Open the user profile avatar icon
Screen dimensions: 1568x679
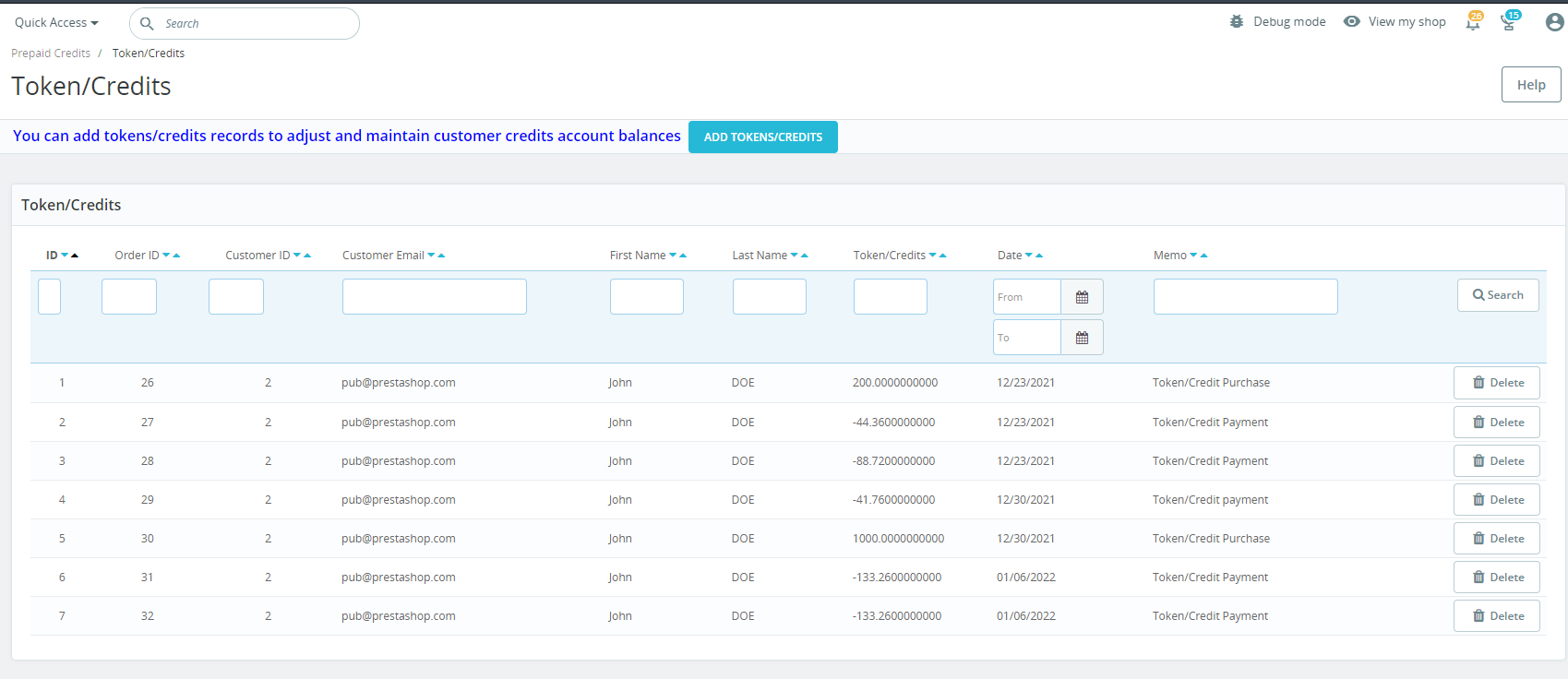point(1554,22)
